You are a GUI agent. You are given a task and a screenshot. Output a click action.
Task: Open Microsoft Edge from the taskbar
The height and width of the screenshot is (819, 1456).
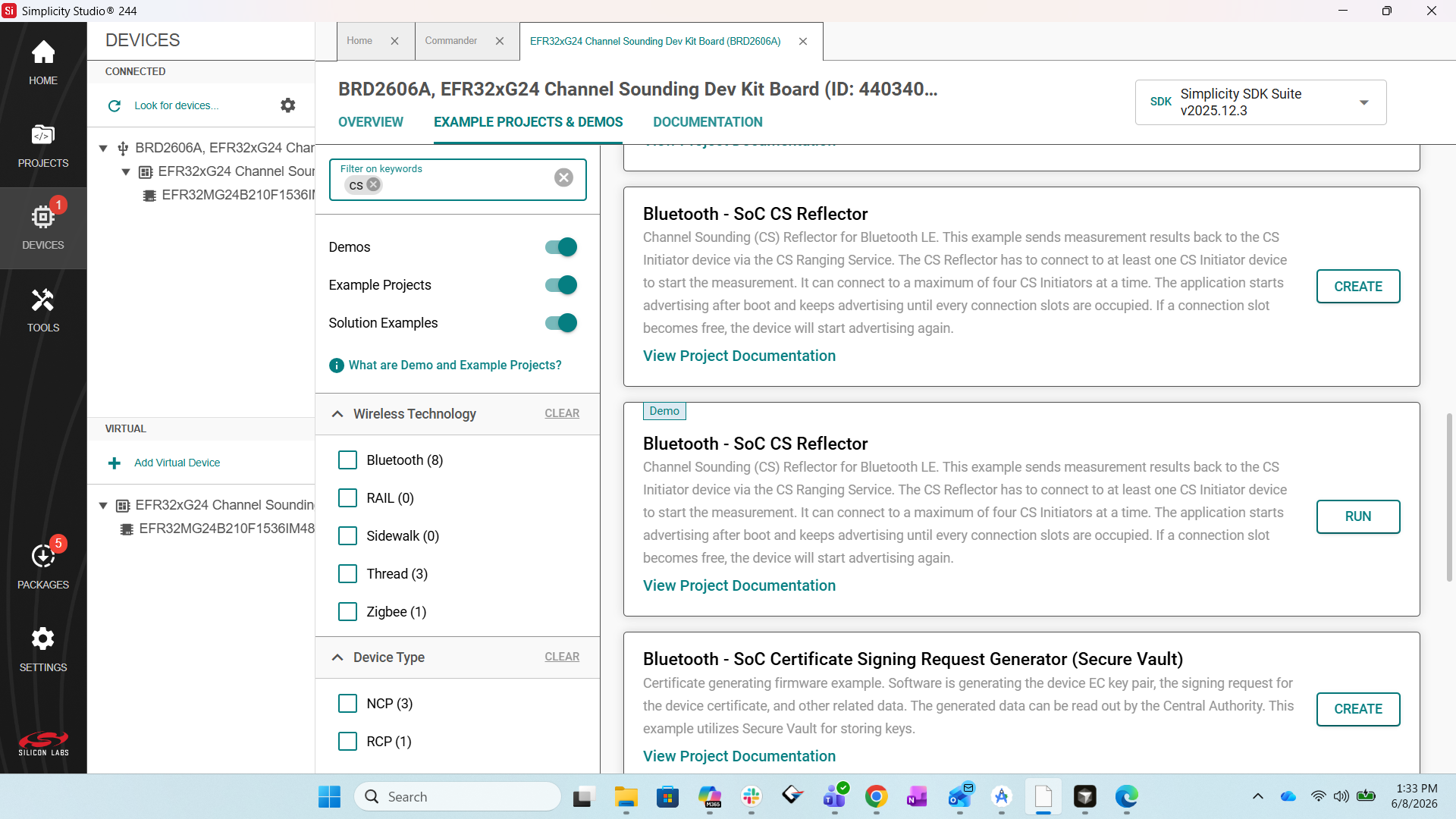[x=1126, y=796]
